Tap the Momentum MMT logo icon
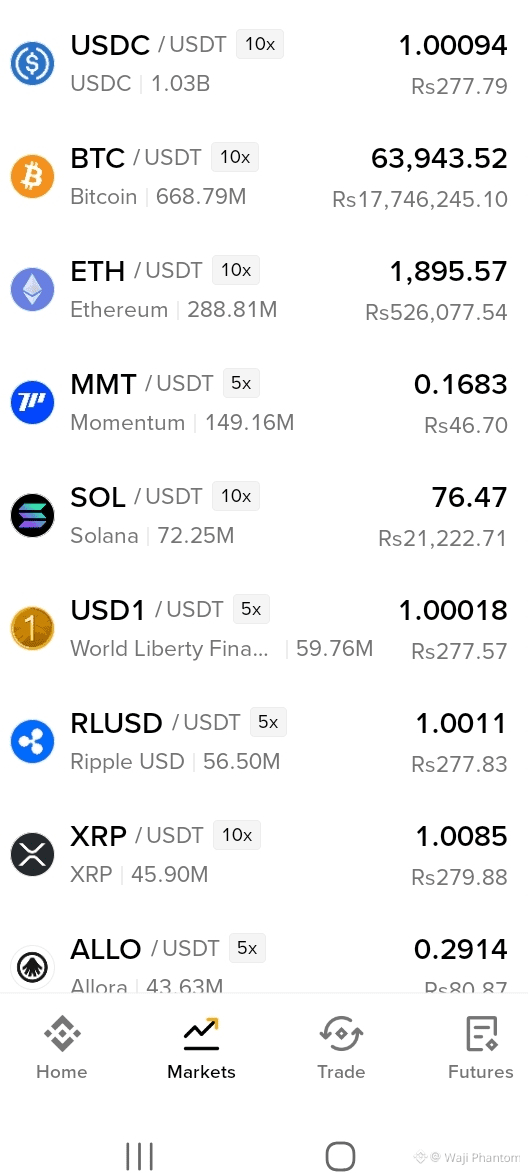Image resolution: width=528 pixels, height=1173 pixels. pos(32,402)
